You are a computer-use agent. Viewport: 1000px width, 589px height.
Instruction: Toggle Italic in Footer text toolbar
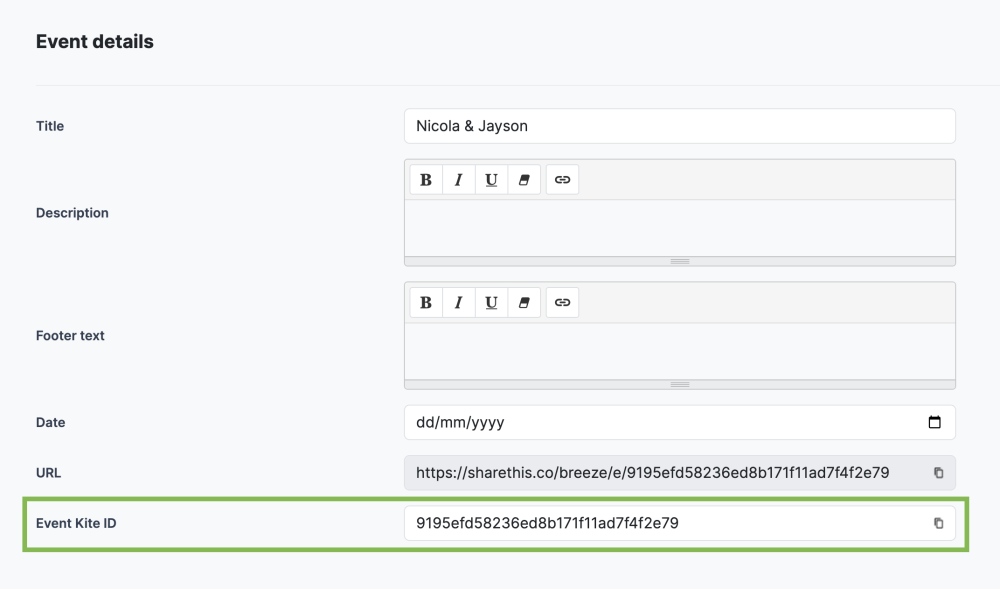click(x=459, y=303)
